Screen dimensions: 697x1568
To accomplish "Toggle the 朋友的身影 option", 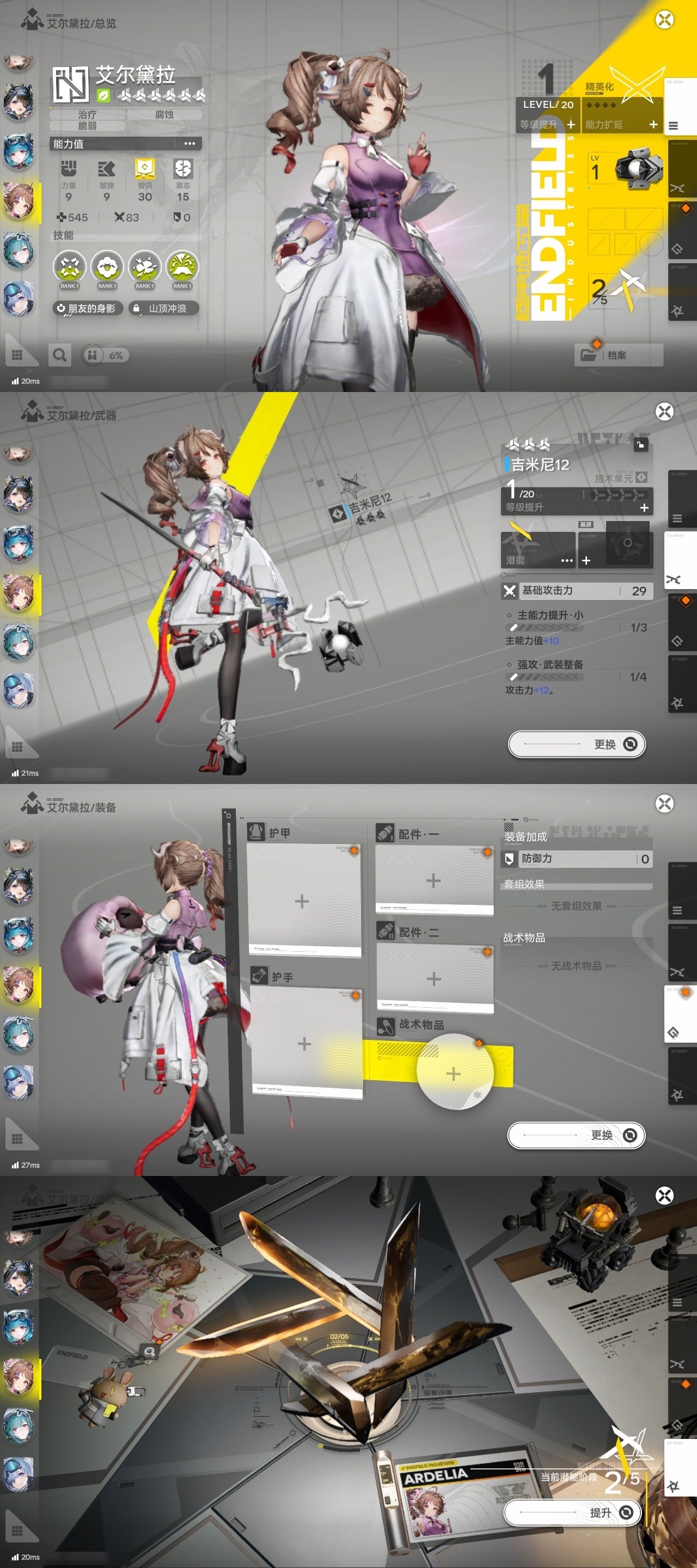I will point(88,309).
